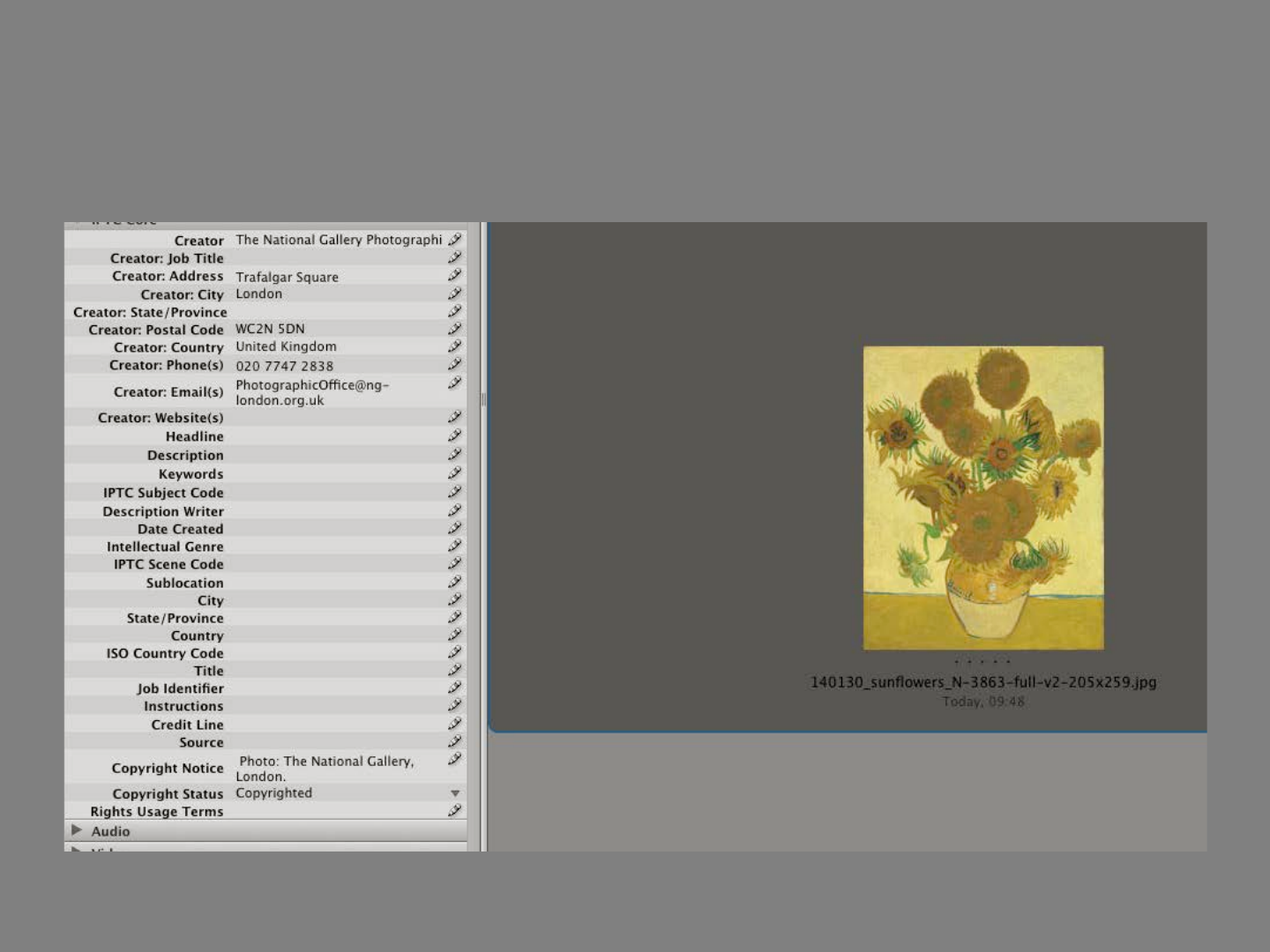Click the edit pencil for Creator: Postal Code
This screenshot has height=952, width=1270.
tap(455, 329)
